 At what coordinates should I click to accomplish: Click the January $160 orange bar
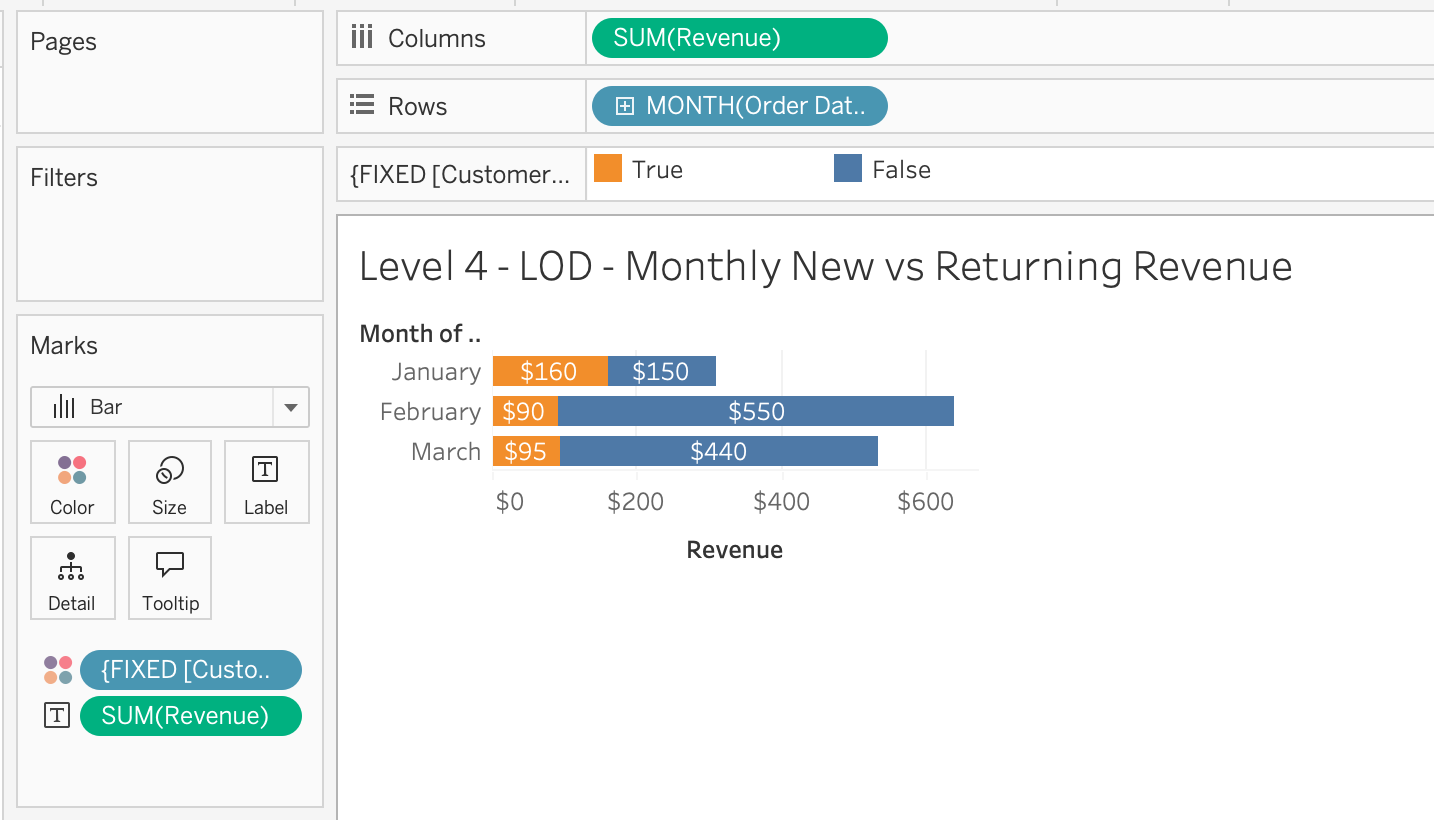(x=549, y=371)
